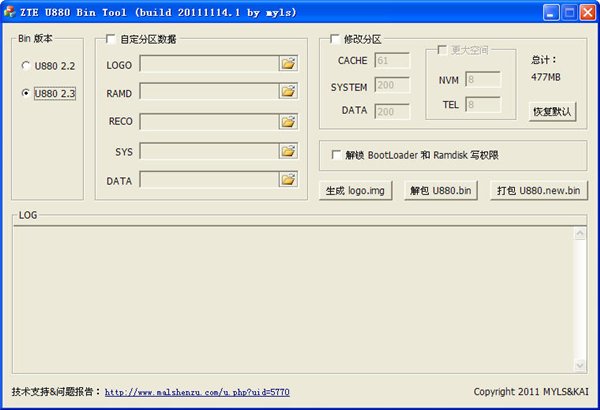The width and height of the screenshot is (600, 410).
Task: Open the malshenzu.com support link
Action: pos(197,392)
